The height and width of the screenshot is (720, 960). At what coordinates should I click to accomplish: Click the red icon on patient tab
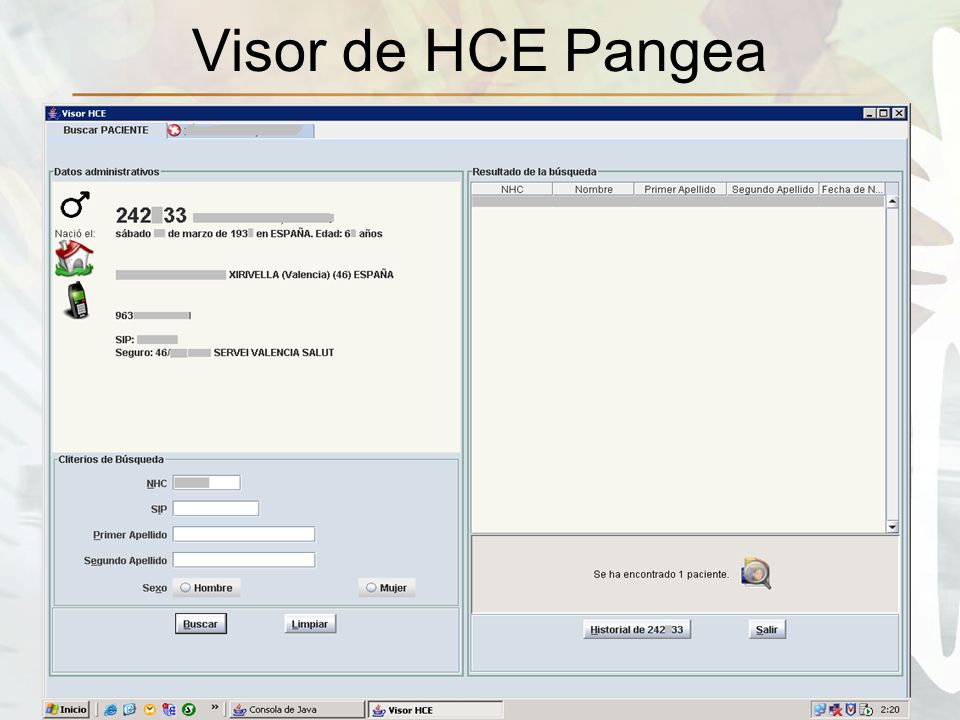(174, 130)
